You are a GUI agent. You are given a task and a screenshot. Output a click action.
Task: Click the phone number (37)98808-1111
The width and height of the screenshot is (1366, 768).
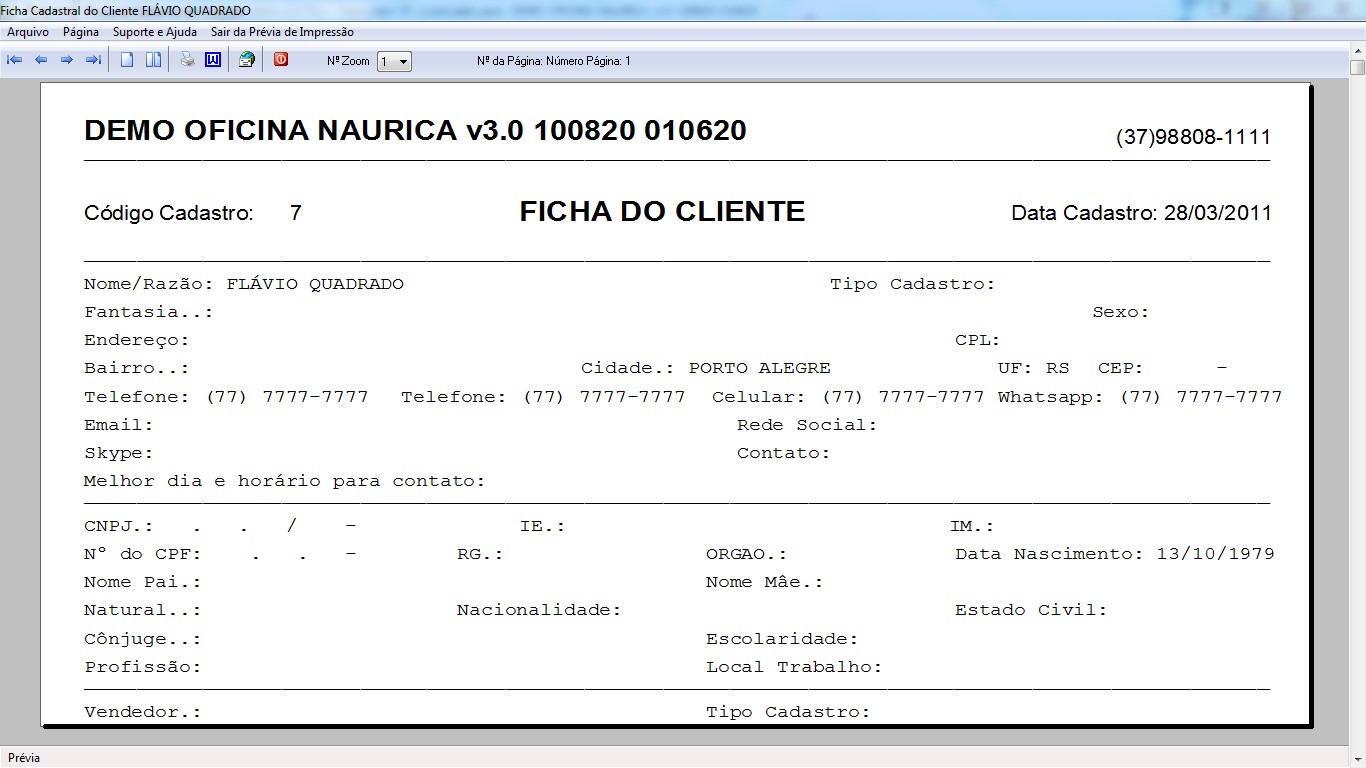(x=1193, y=138)
